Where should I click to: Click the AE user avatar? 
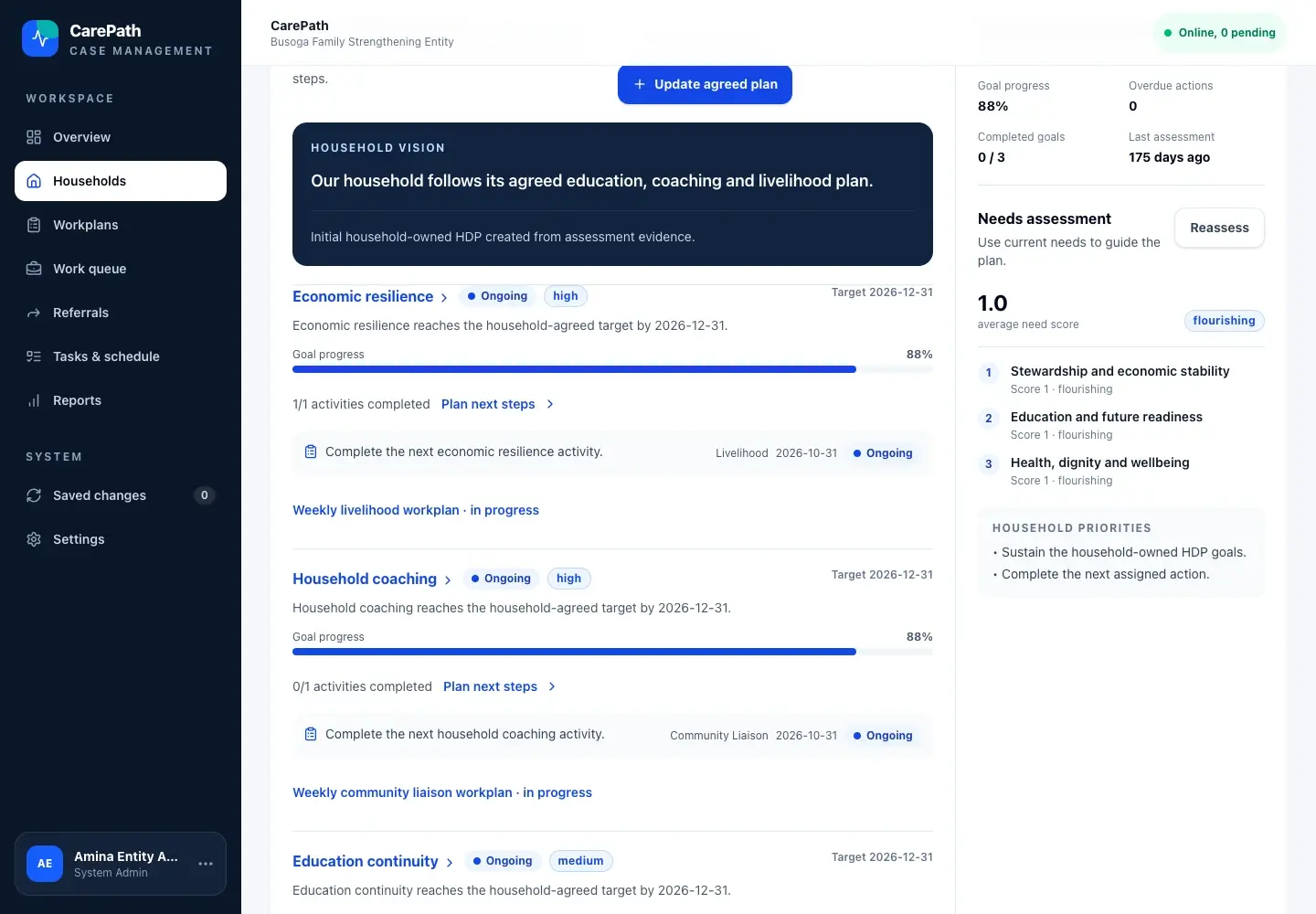pos(45,864)
